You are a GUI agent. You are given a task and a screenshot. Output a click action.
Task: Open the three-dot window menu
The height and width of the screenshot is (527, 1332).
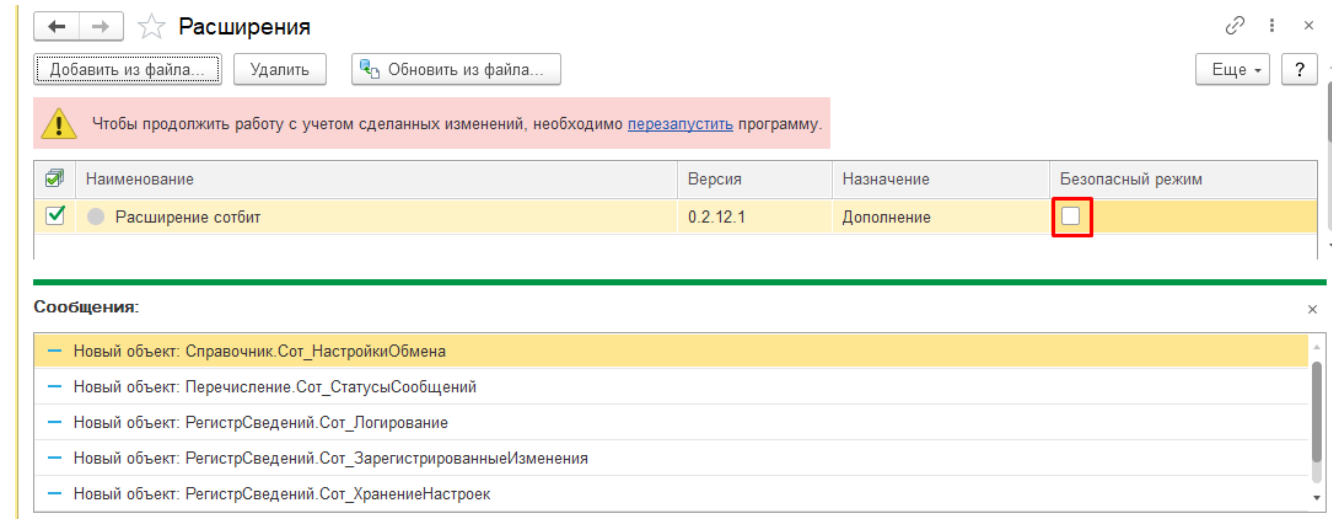1272,26
